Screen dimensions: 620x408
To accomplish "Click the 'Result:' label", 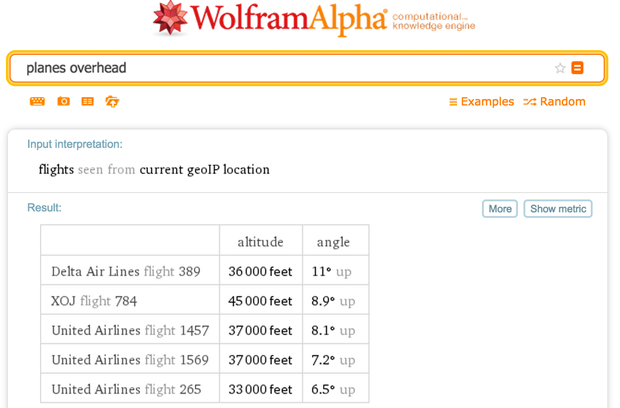I will pyautogui.click(x=44, y=208).
